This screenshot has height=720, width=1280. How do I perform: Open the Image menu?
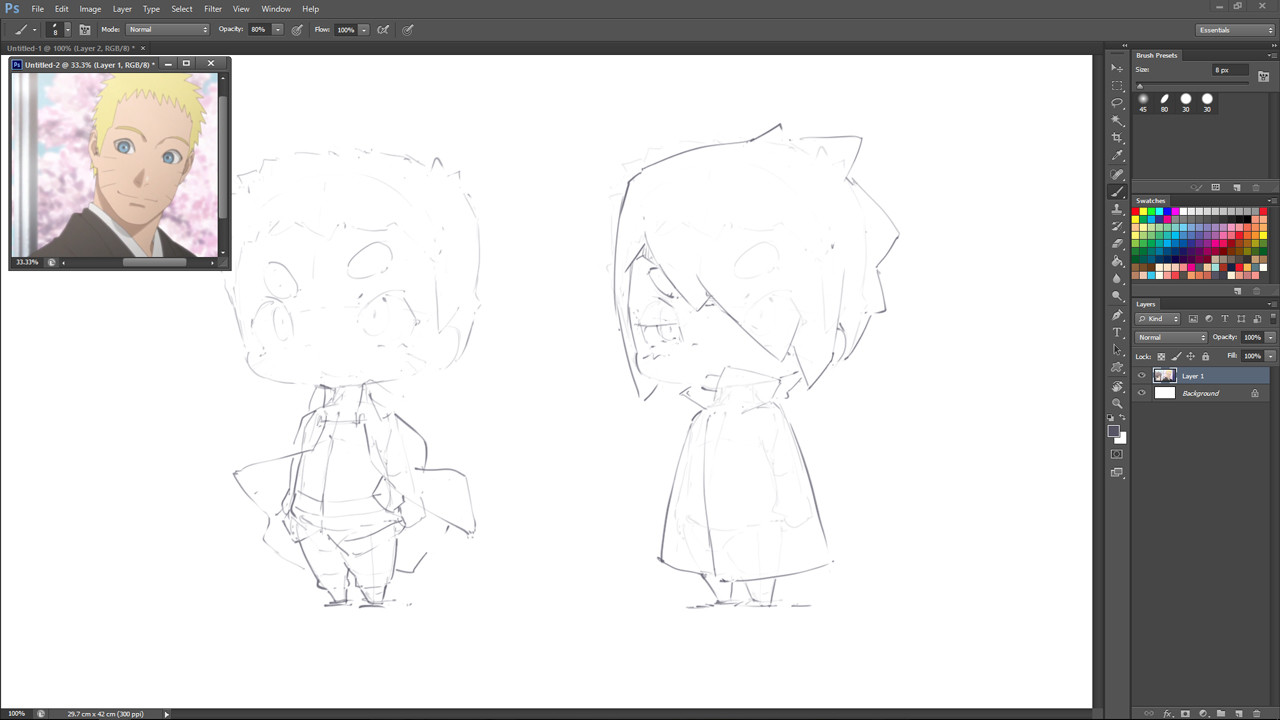click(x=90, y=9)
